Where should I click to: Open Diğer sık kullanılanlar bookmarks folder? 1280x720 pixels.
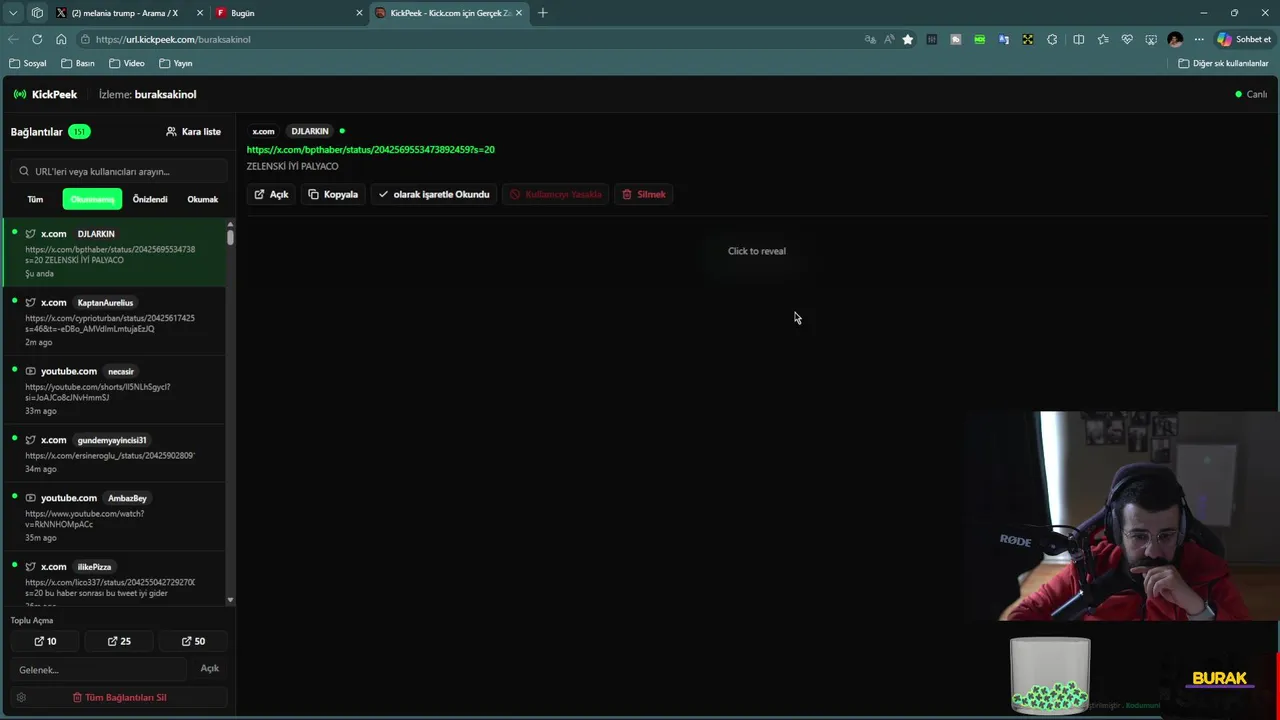[1223, 63]
